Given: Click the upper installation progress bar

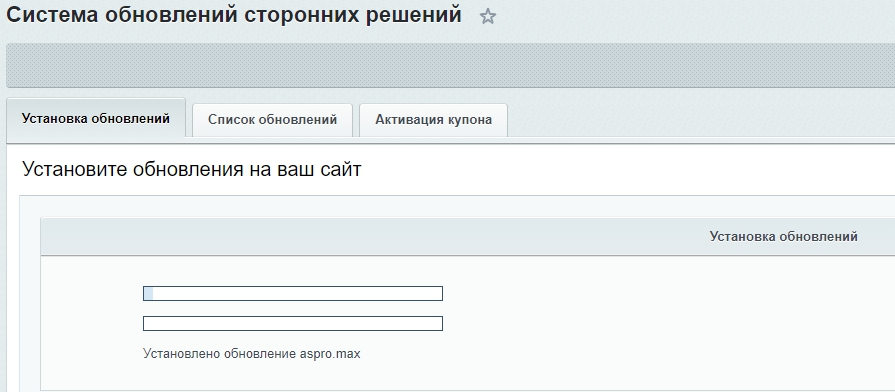Looking at the screenshot, I should click(x=293, y=293).
